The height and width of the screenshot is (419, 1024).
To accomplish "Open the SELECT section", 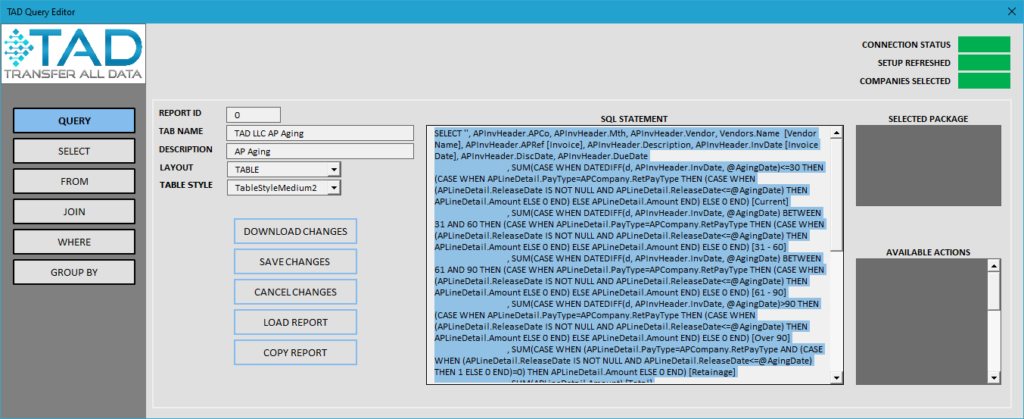I will point(74,151).
